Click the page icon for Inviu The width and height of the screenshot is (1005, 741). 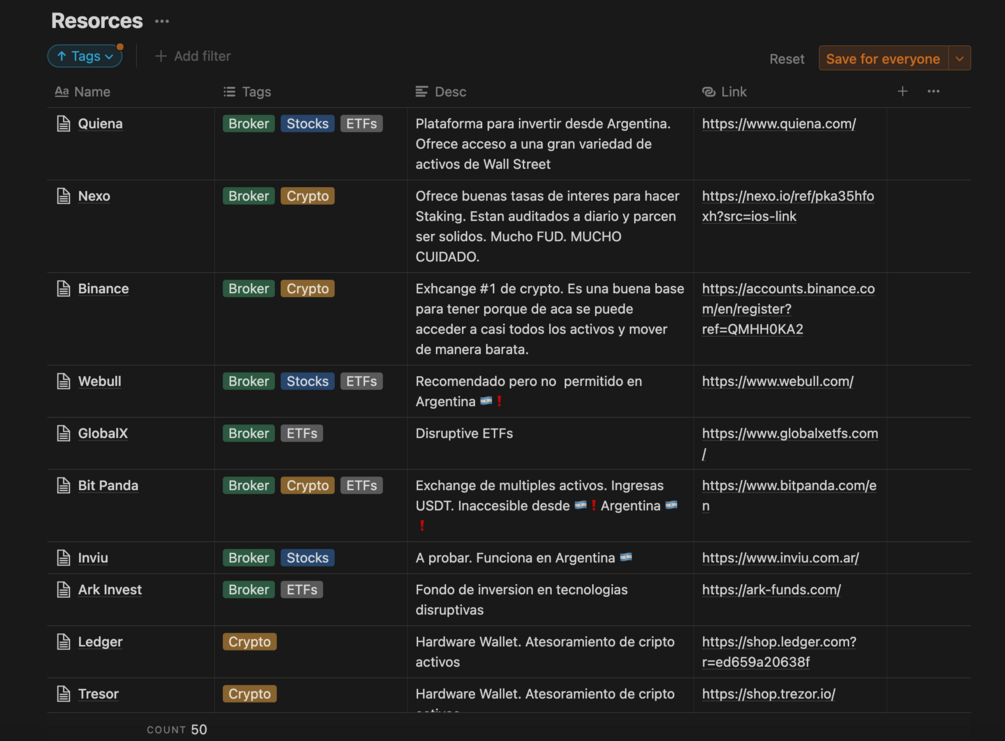(x=63, y=558)
